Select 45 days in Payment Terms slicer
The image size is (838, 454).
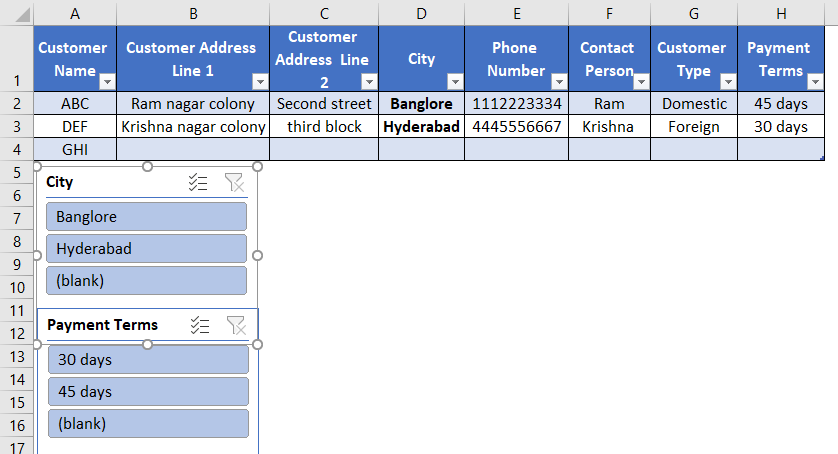tap(147, 392)
